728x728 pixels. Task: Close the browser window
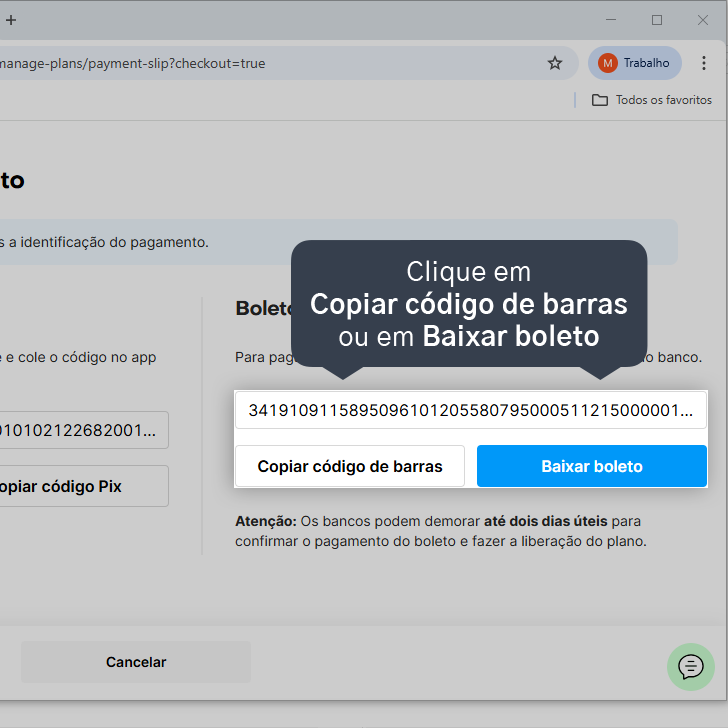pyautogui.click(x=702, y=20)
